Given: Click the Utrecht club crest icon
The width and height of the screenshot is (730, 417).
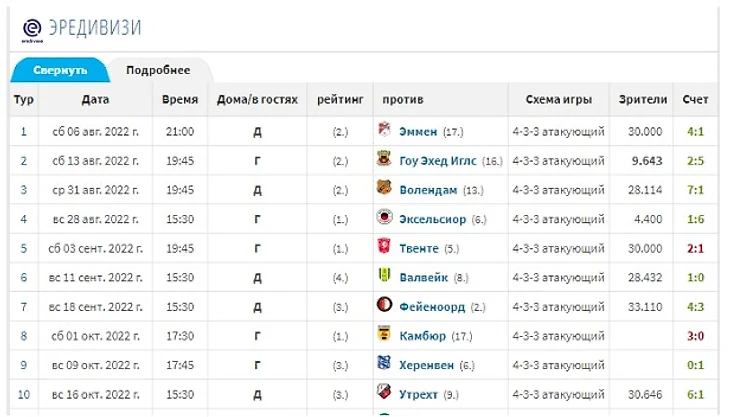Looking at the screenshot, I should click(384, 393).
